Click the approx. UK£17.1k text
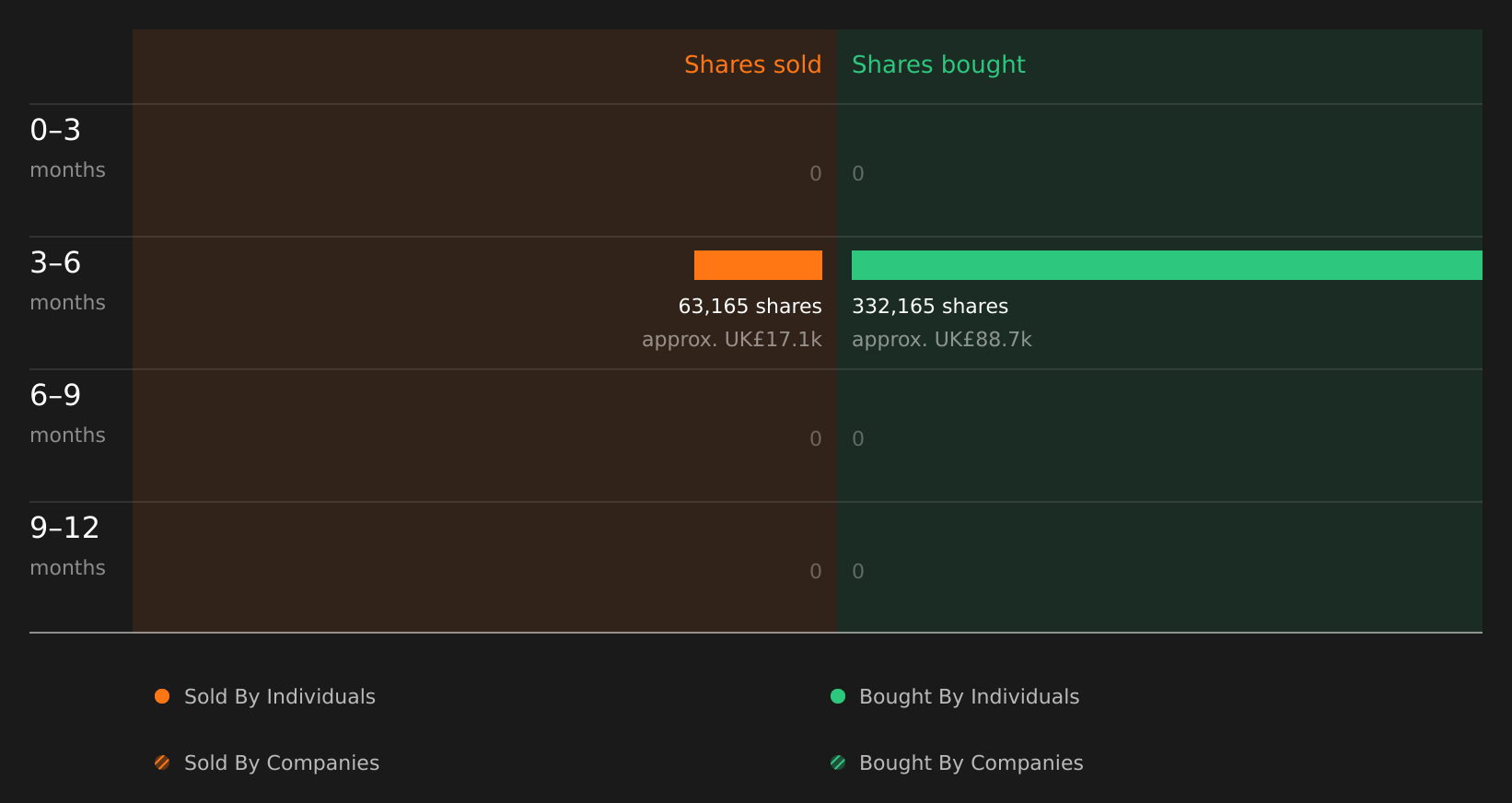The image size is (1512, 803). click(x=732, y=340)
